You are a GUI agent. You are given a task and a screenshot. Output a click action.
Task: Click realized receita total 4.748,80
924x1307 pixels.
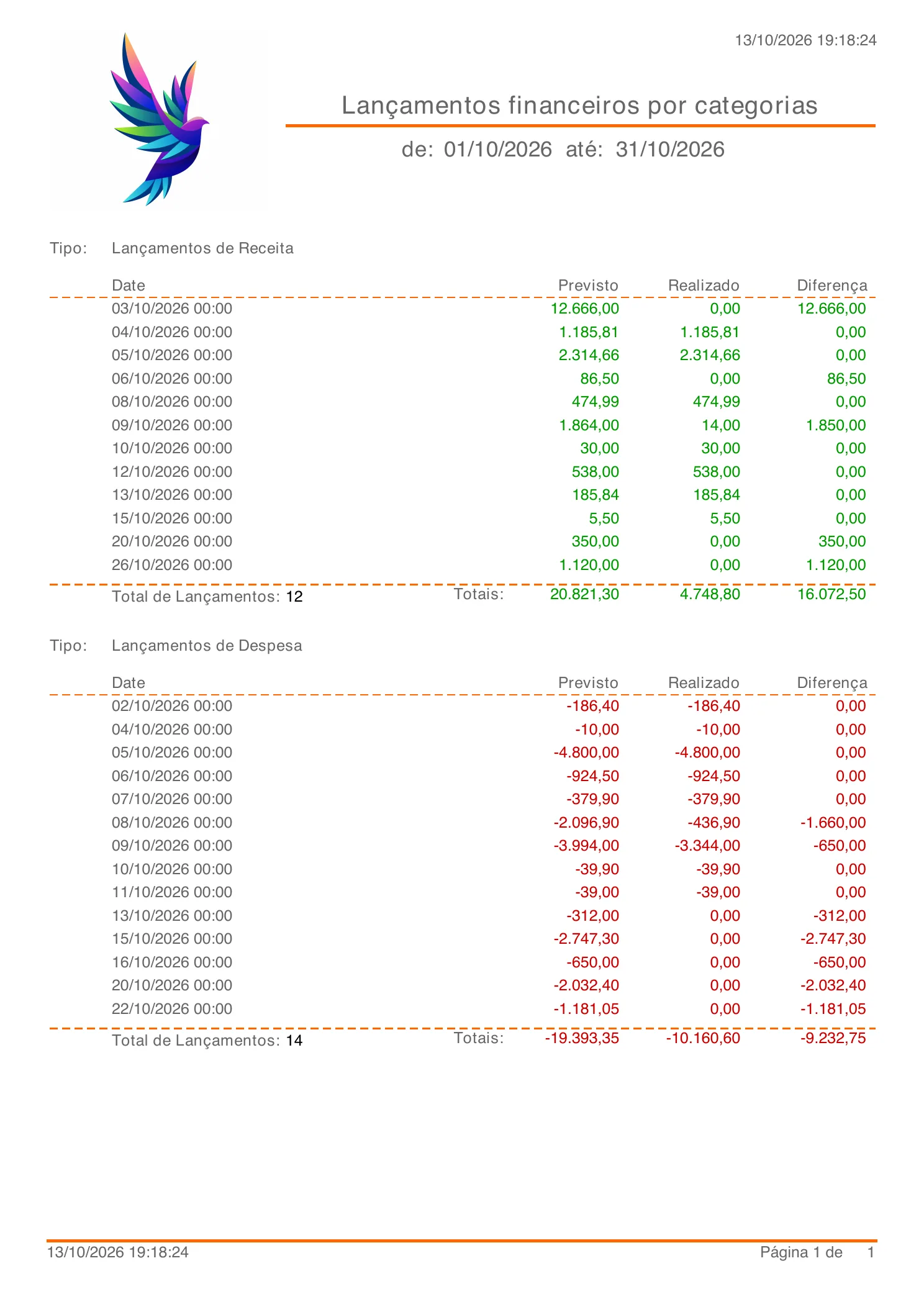point(710,594)
